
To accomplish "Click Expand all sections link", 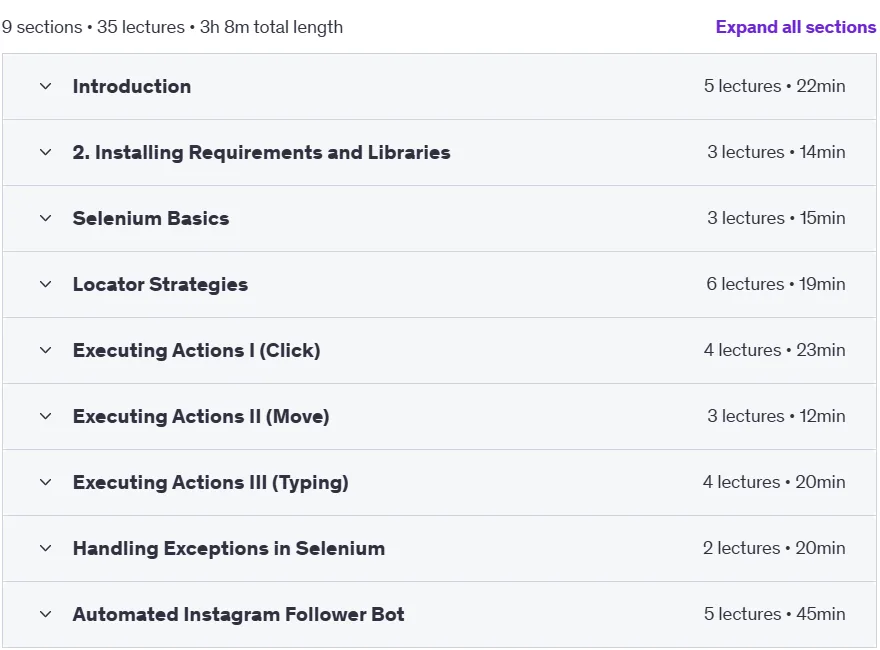I will 795,27.
